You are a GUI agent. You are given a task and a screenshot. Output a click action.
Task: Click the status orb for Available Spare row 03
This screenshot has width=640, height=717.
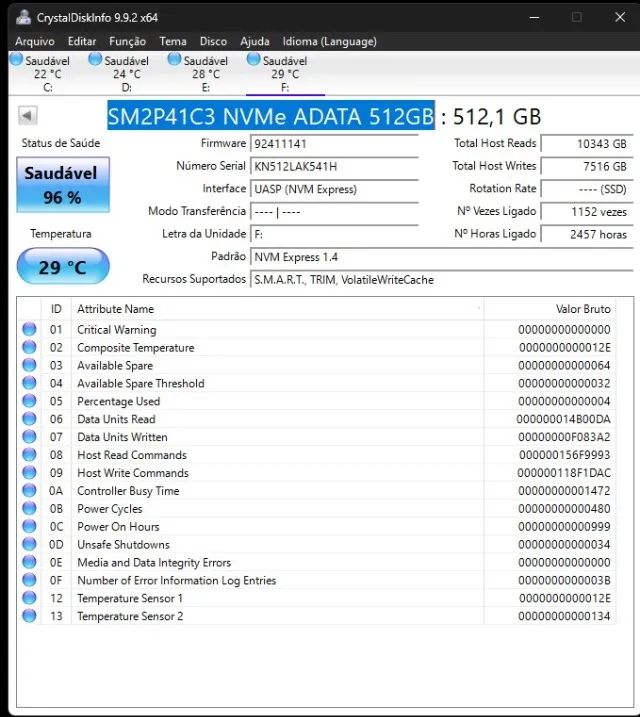coord(29,365)
